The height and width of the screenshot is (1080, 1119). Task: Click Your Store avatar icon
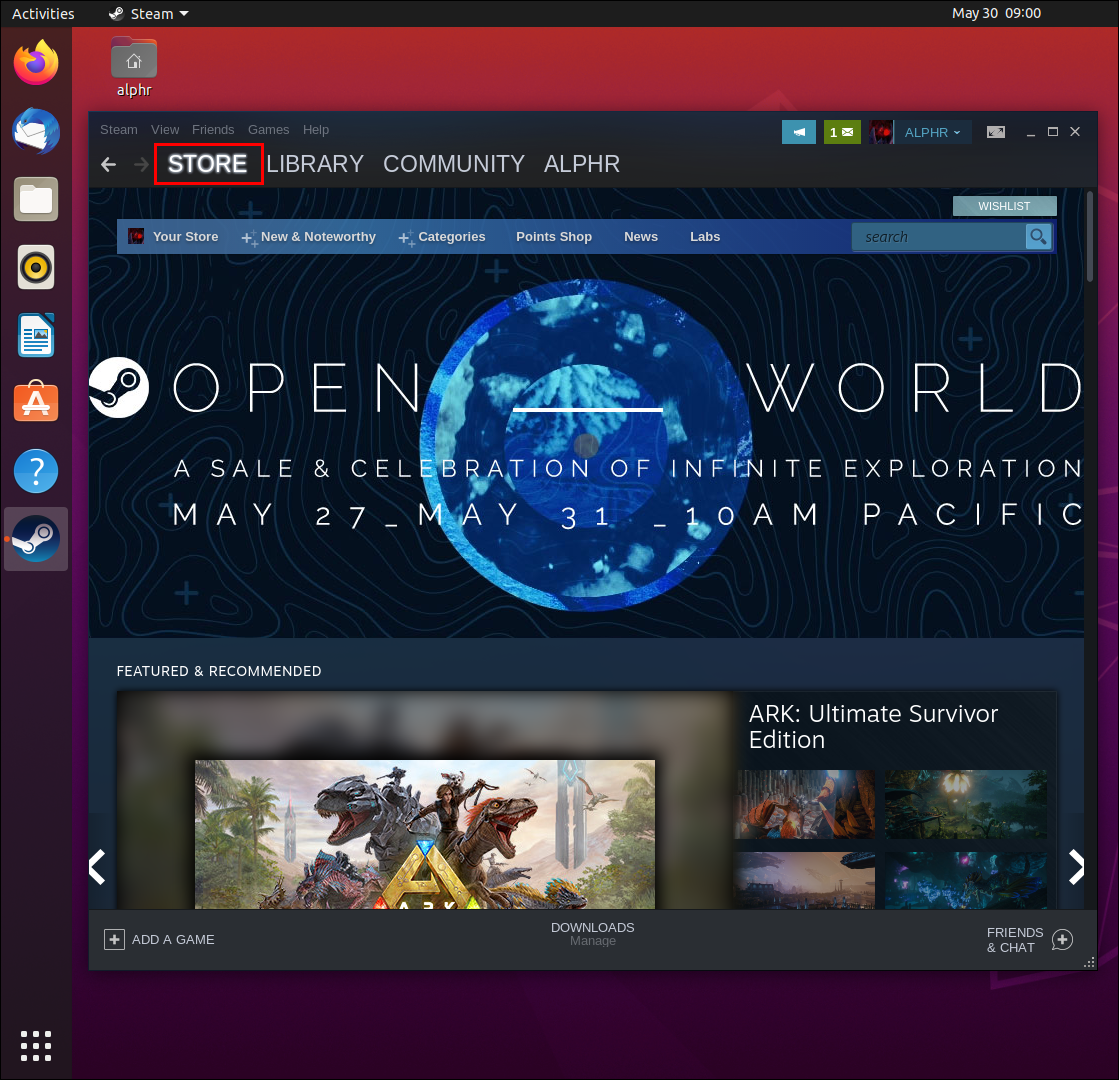point(136,236)
